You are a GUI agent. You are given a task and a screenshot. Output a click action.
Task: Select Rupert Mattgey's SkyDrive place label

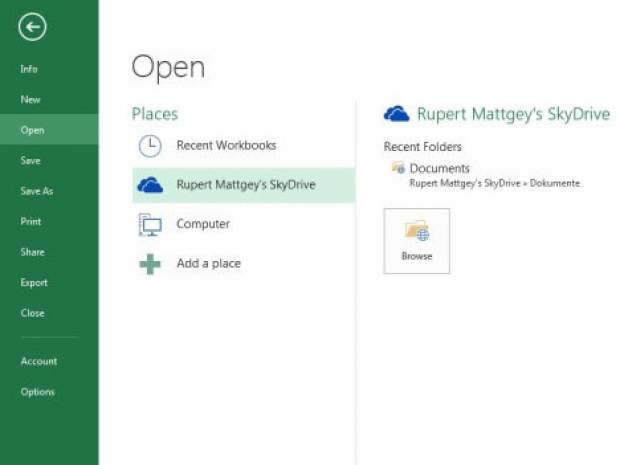tap(246, 185)
